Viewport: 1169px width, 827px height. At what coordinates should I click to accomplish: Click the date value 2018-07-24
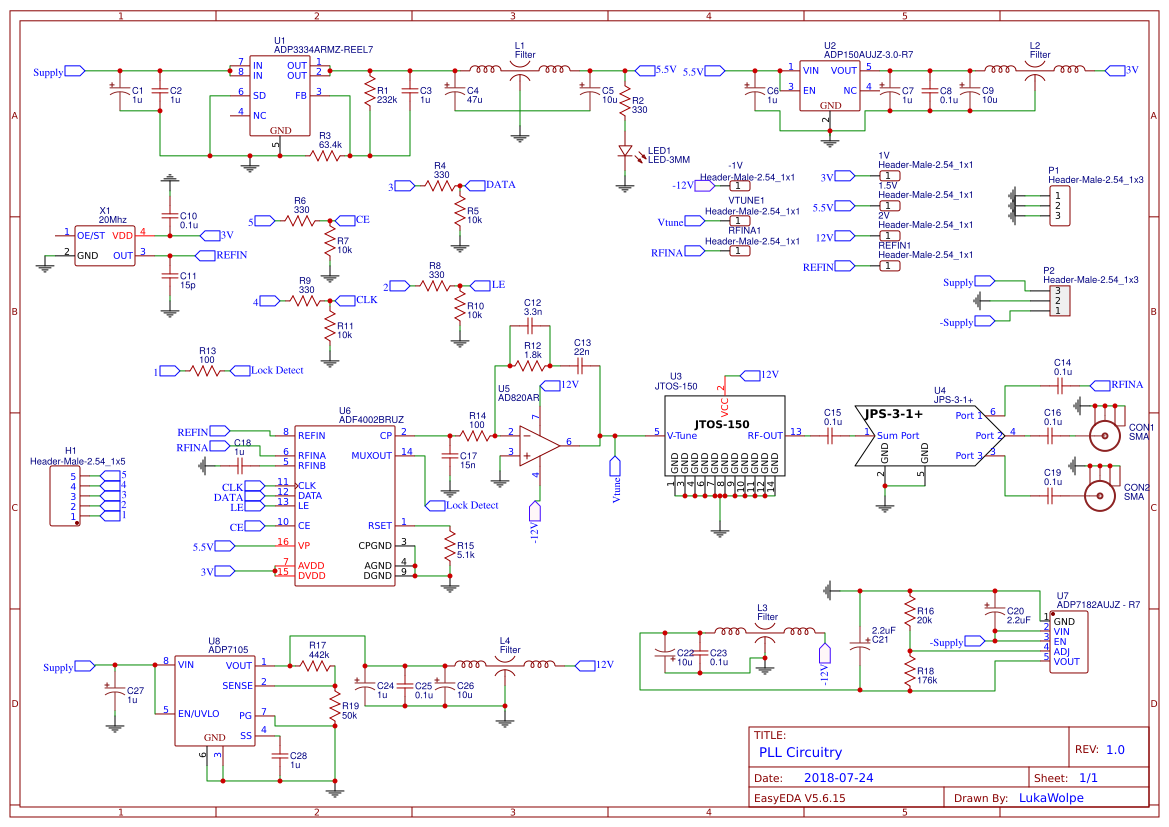tap(838, 778)
